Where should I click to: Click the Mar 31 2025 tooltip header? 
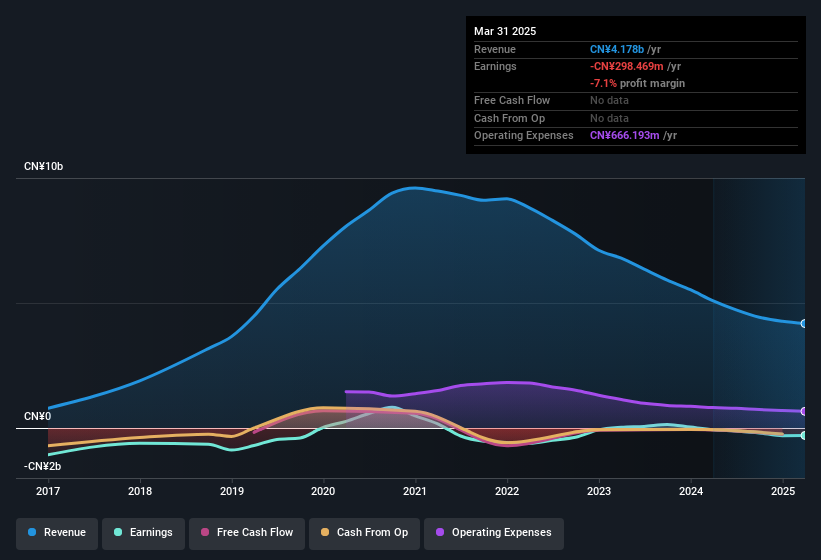point(505,31)
